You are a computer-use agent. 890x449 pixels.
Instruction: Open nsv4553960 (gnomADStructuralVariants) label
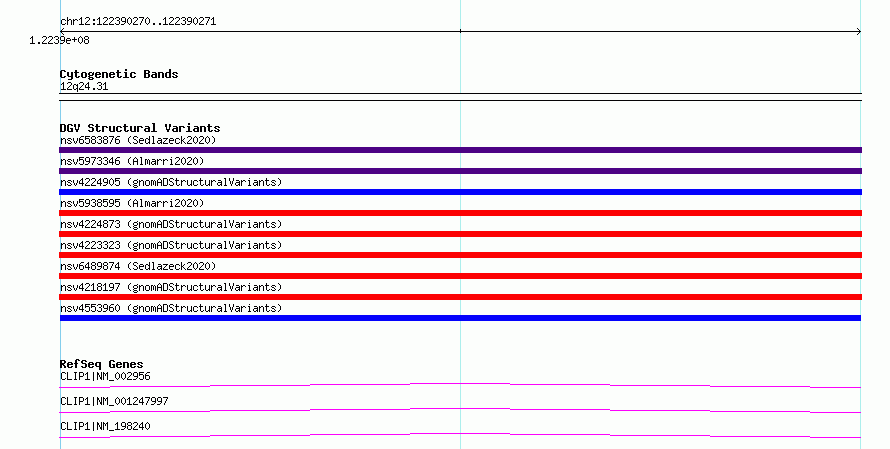(171, 308)
